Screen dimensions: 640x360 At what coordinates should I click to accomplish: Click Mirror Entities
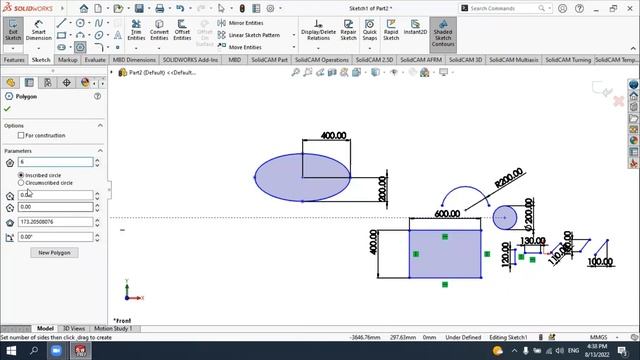(x=240, y=23)
